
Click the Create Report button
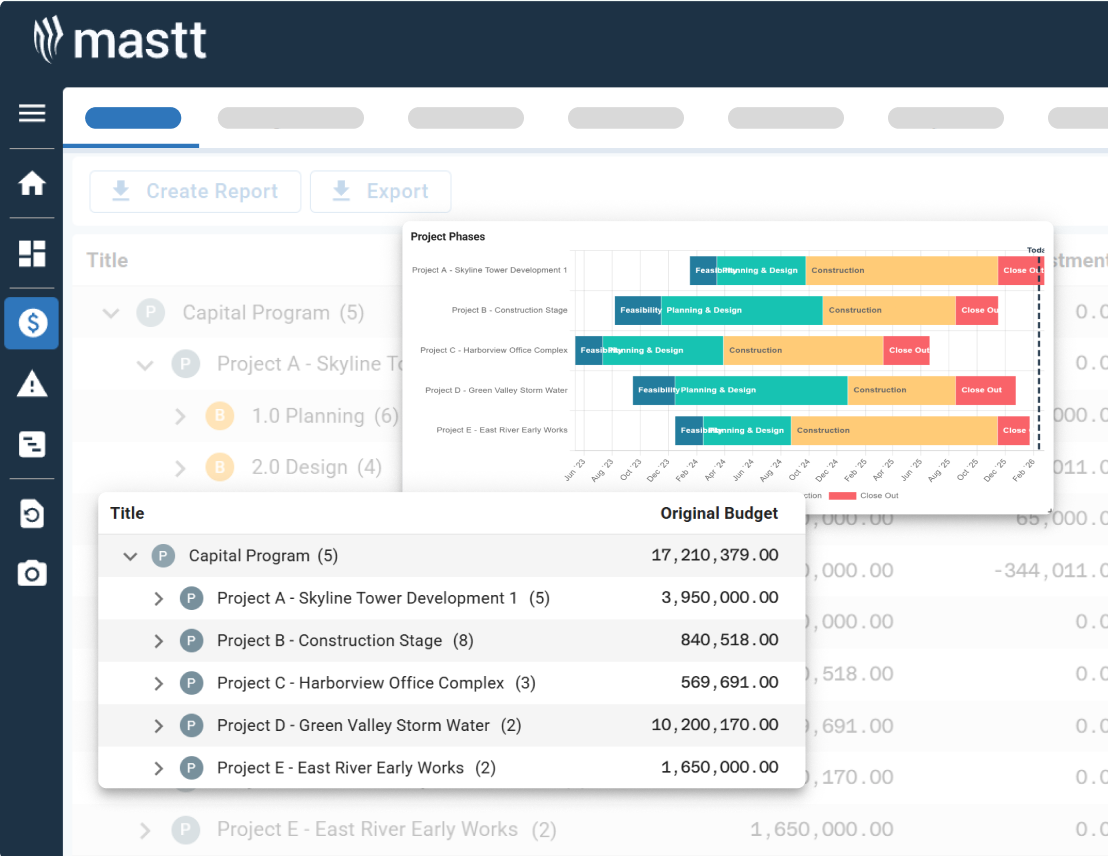195,191
